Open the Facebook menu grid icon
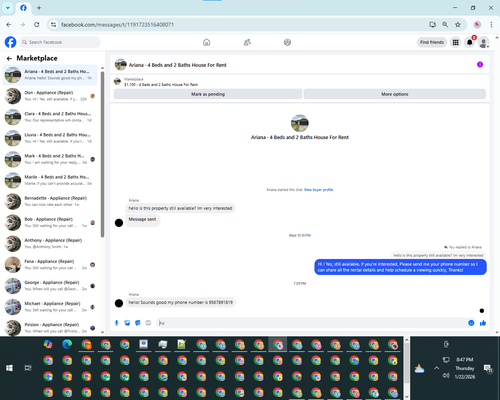Screen dimensions: 500x400 [455, 42]
